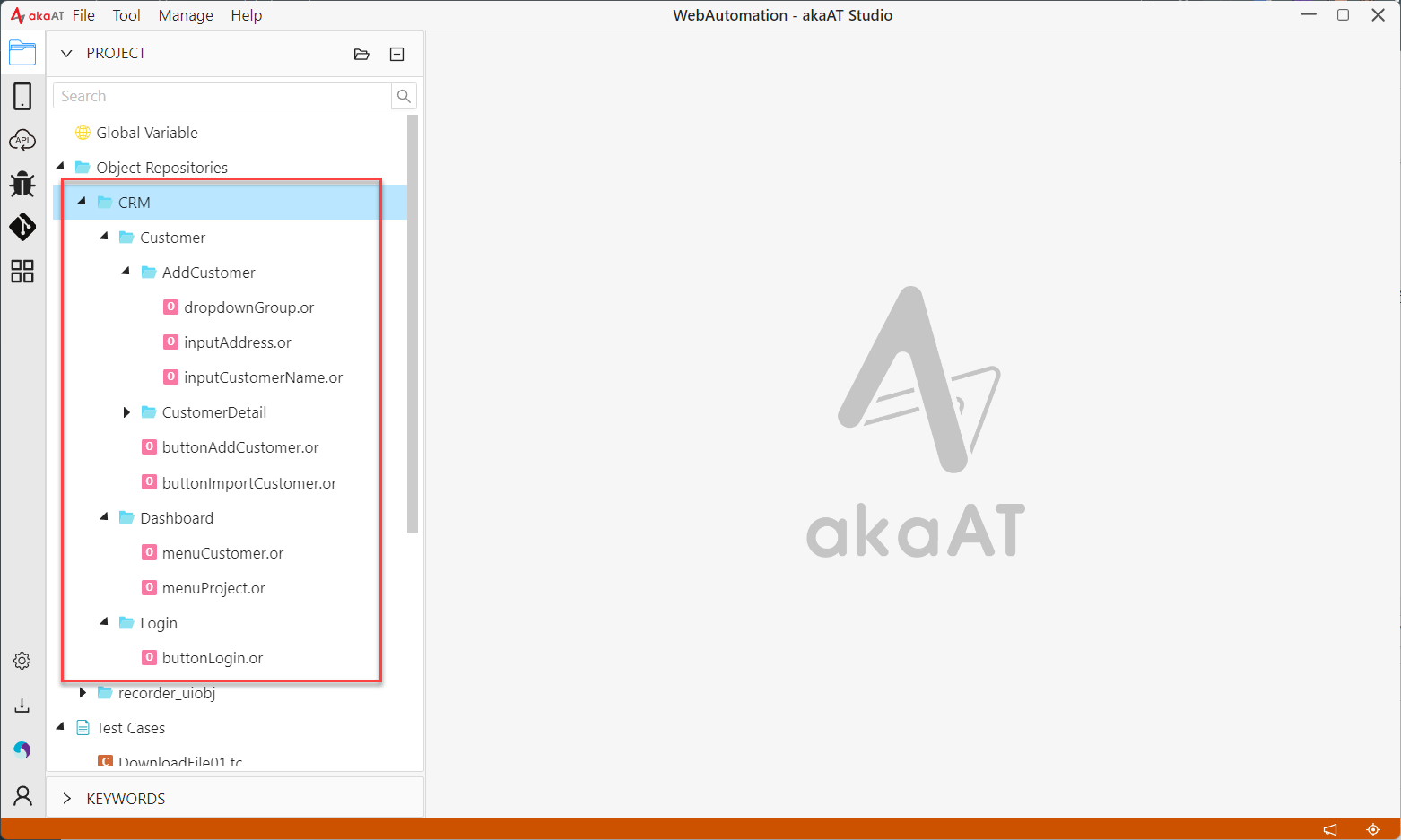Collapse the CRM folder arrow
Image resolution: width=1401 pixels, height=840 pixels.
(x=83, y=201)
